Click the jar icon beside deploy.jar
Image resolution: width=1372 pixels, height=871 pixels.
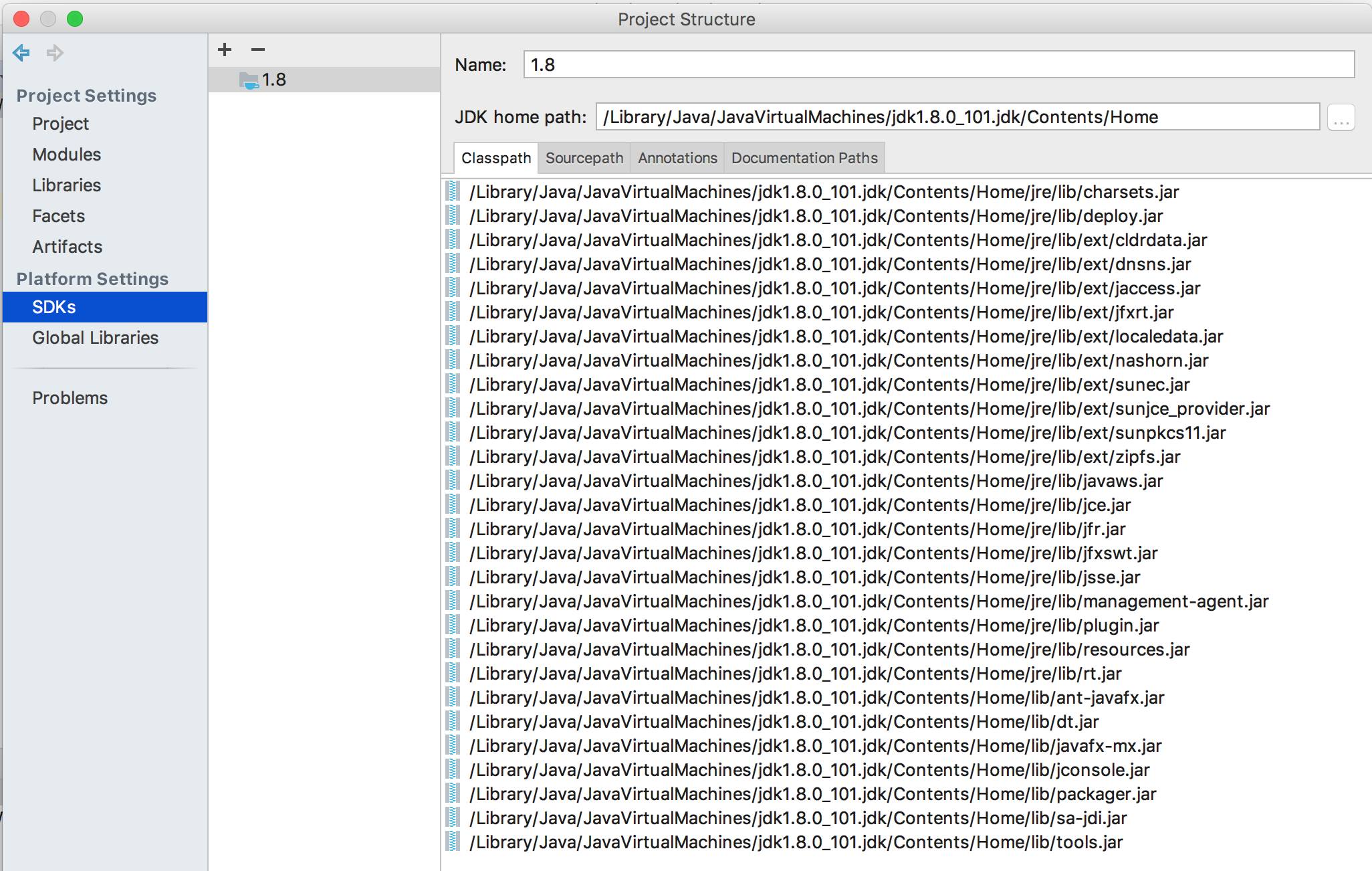tap(453, 216)
